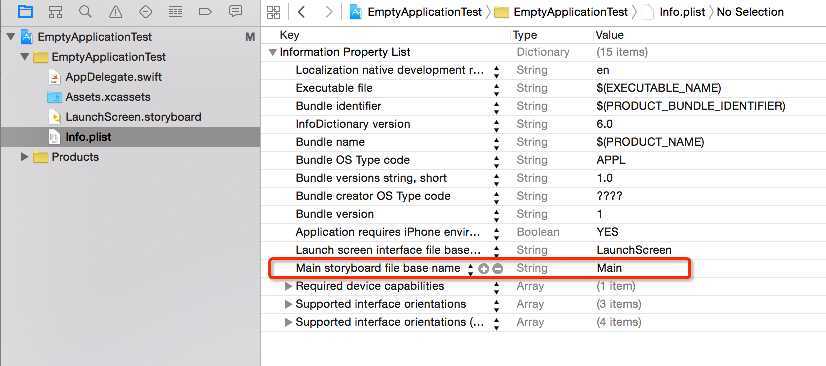Open the Project navigator folder icon

pos(25,12)
